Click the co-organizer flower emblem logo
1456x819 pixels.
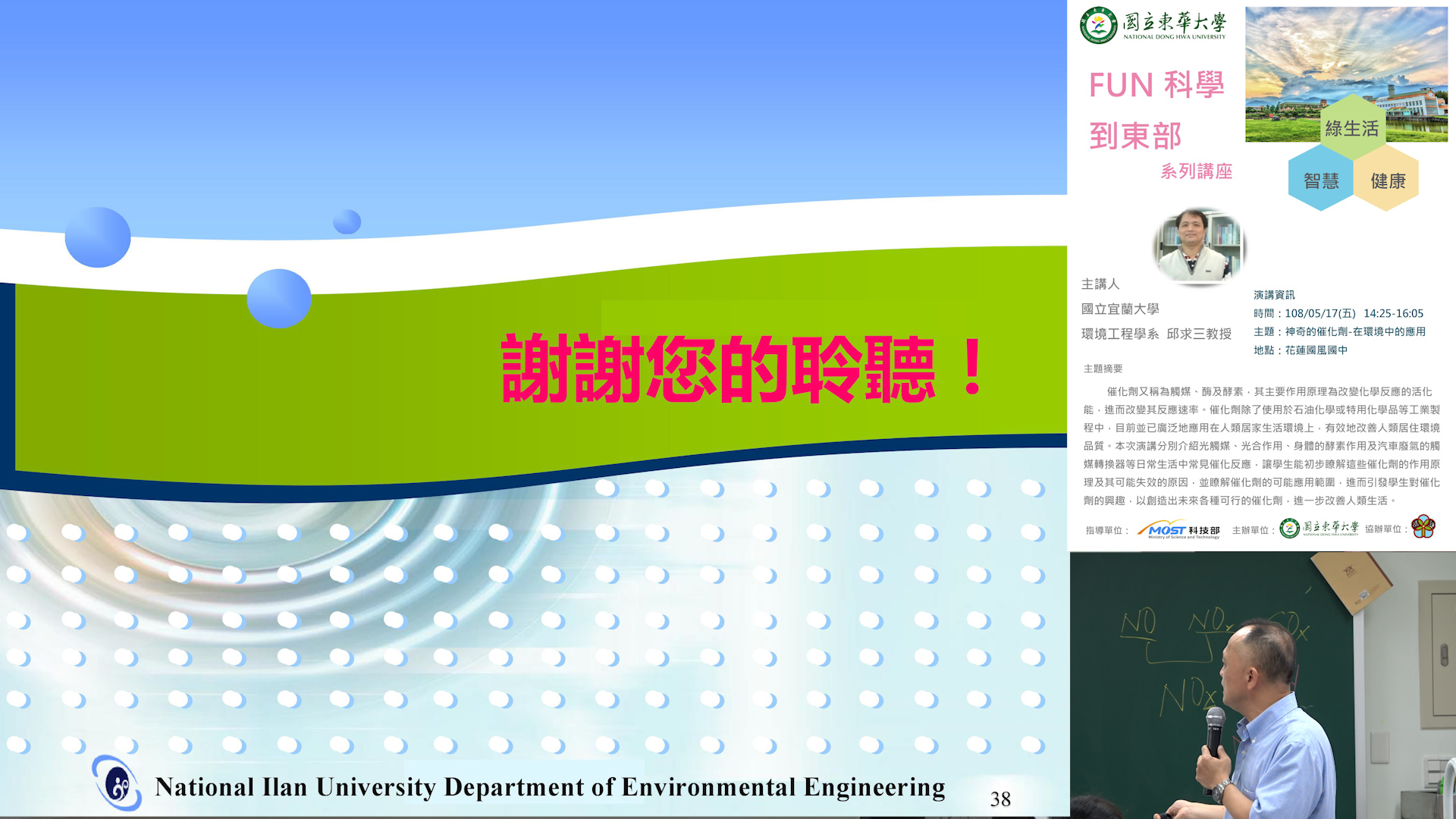tap(1423, 526)
